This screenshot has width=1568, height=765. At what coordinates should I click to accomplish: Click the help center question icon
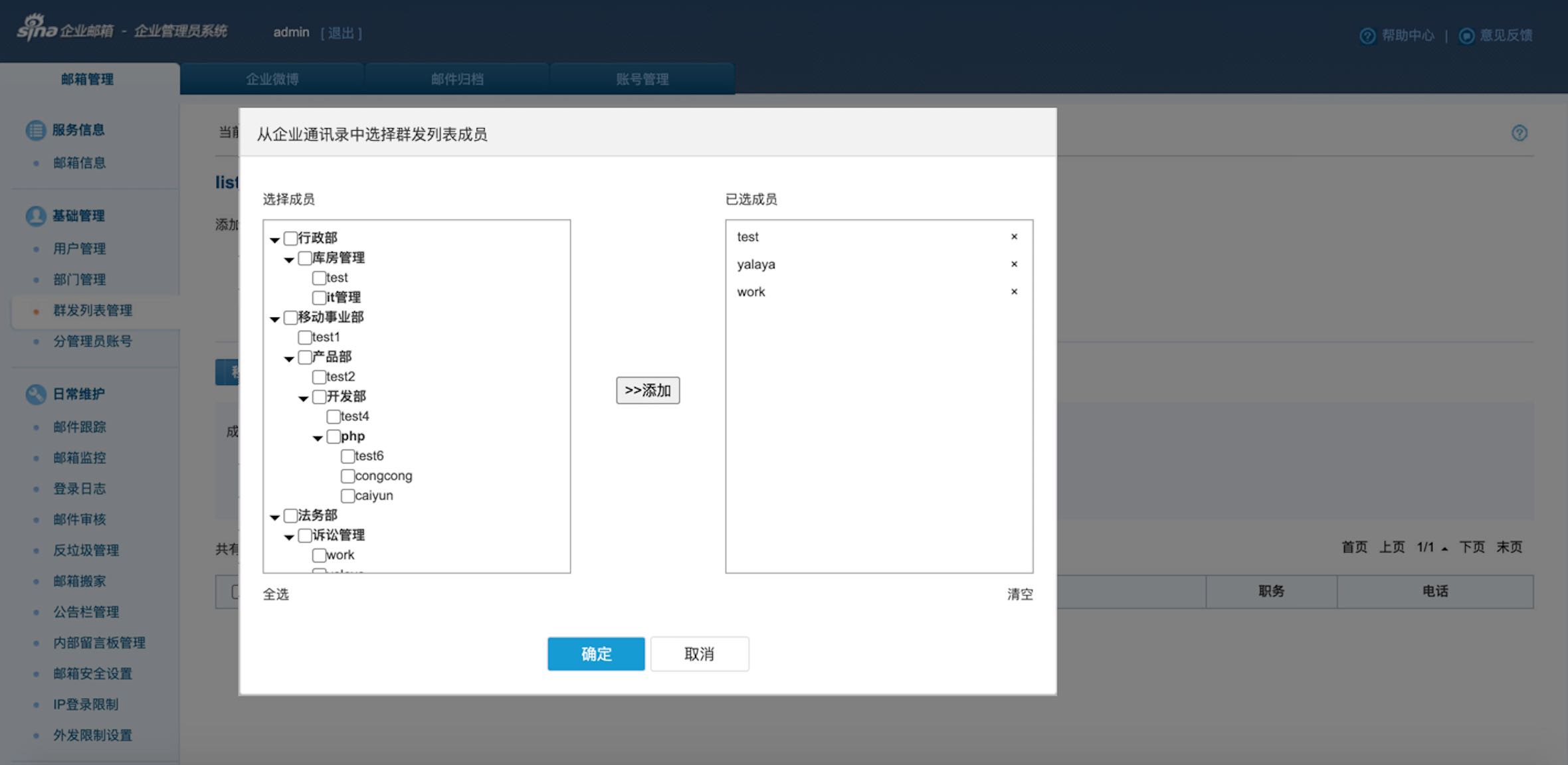coord(1367,36)
